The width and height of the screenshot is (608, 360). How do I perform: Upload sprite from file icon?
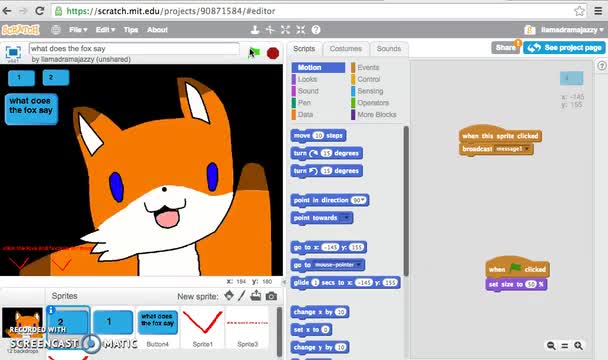256,296
